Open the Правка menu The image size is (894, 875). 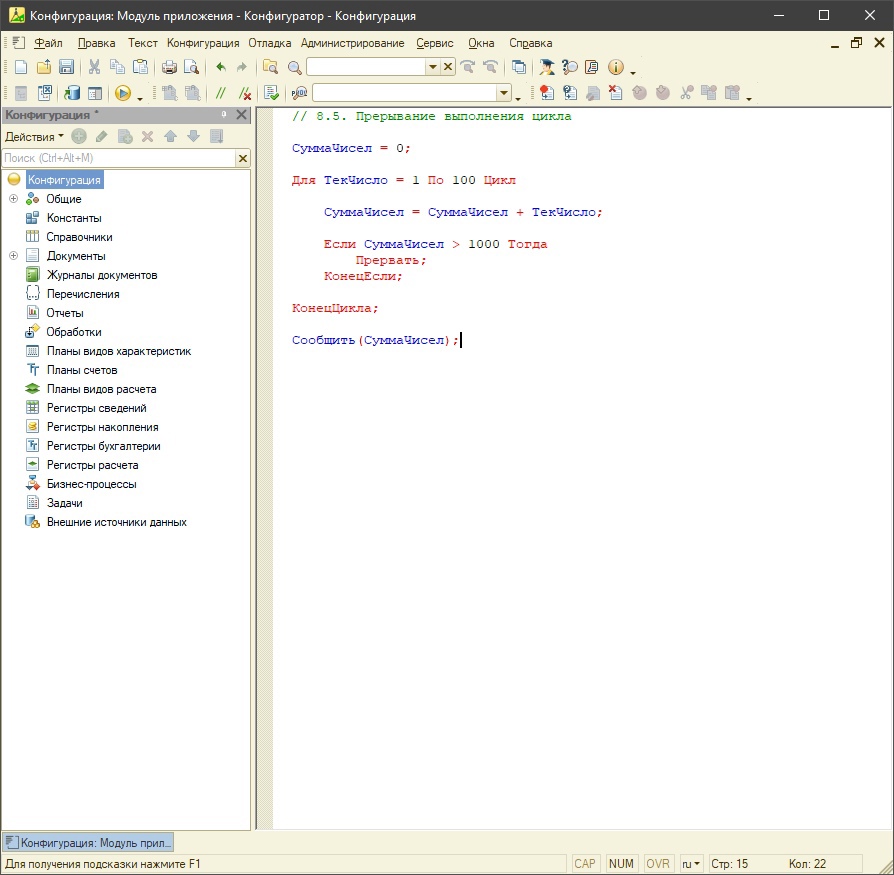[96, 43]
